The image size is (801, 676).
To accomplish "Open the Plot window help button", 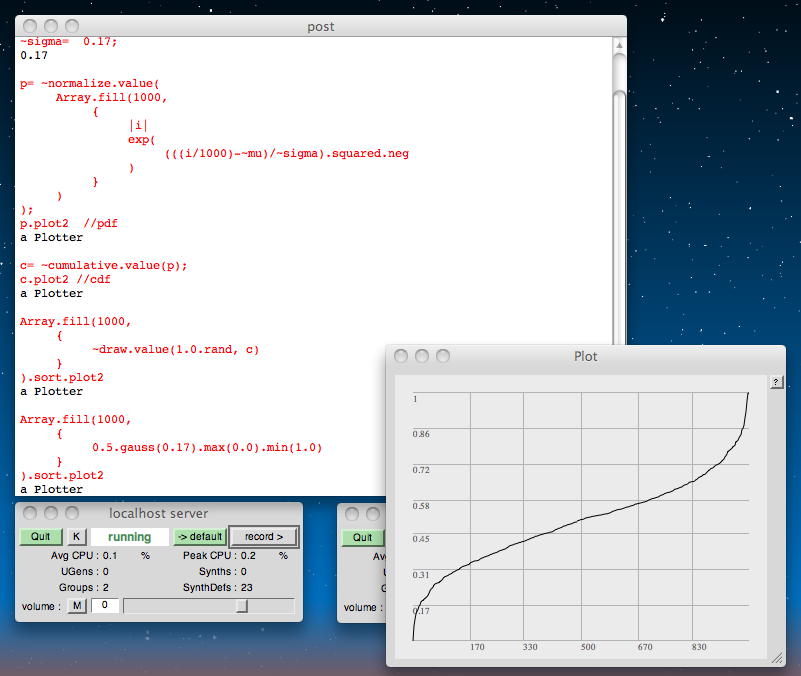I will [x=776, y=383].
